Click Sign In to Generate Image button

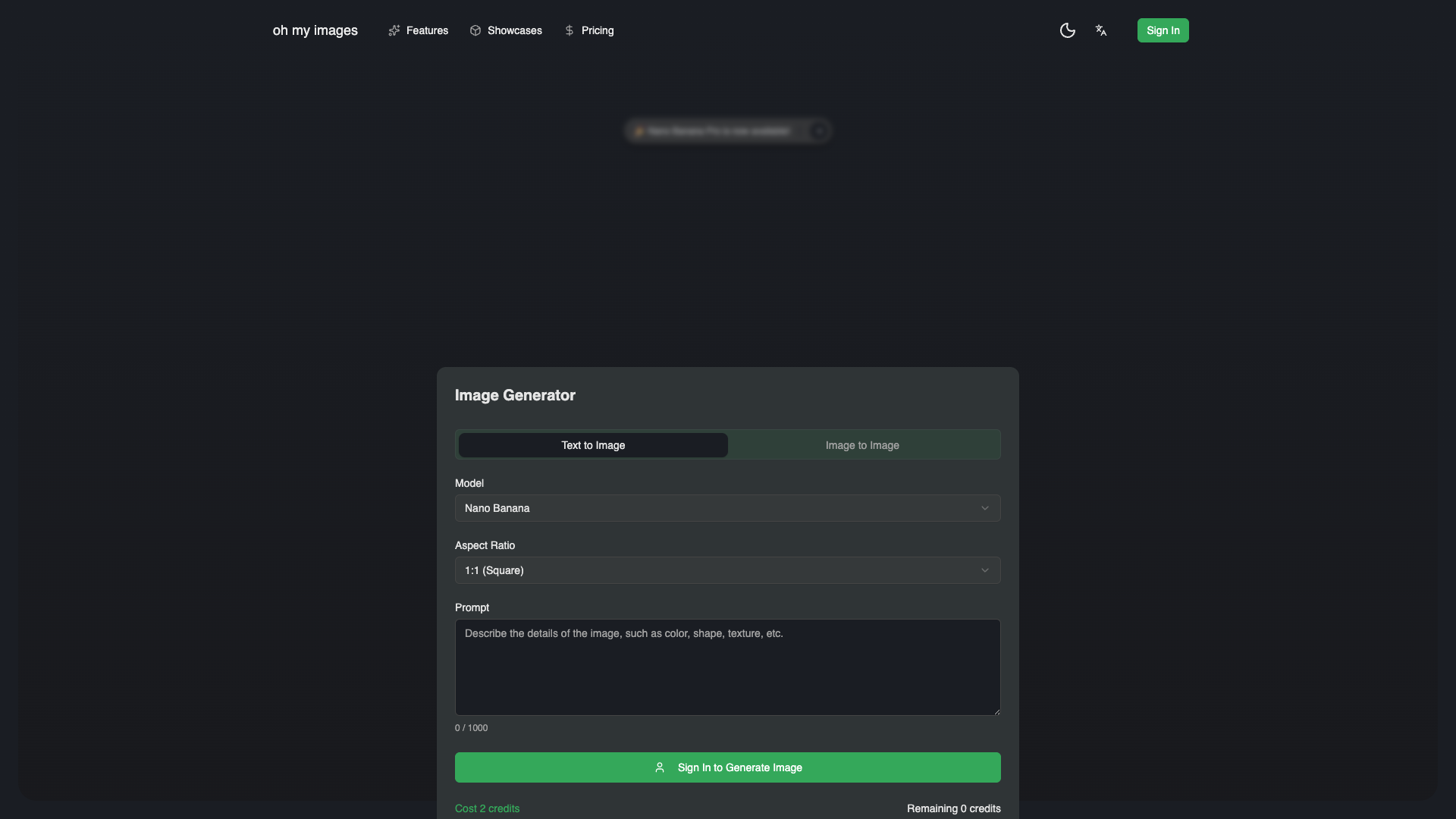[x=728, y=767]
